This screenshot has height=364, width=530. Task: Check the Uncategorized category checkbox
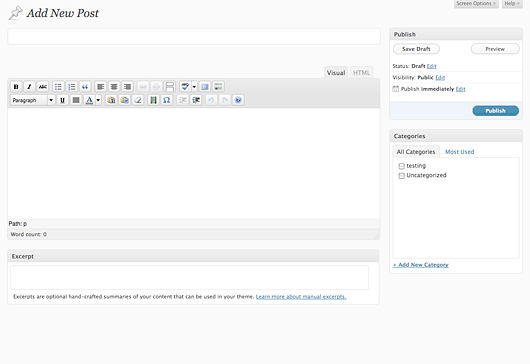pyautogui.click(x=402, y=176)
